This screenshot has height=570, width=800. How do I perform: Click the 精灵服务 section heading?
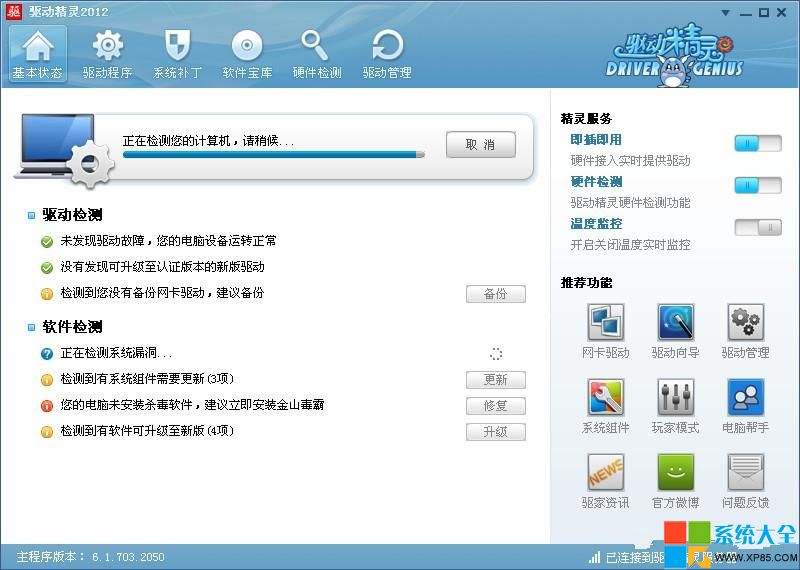tap(586, 119)
